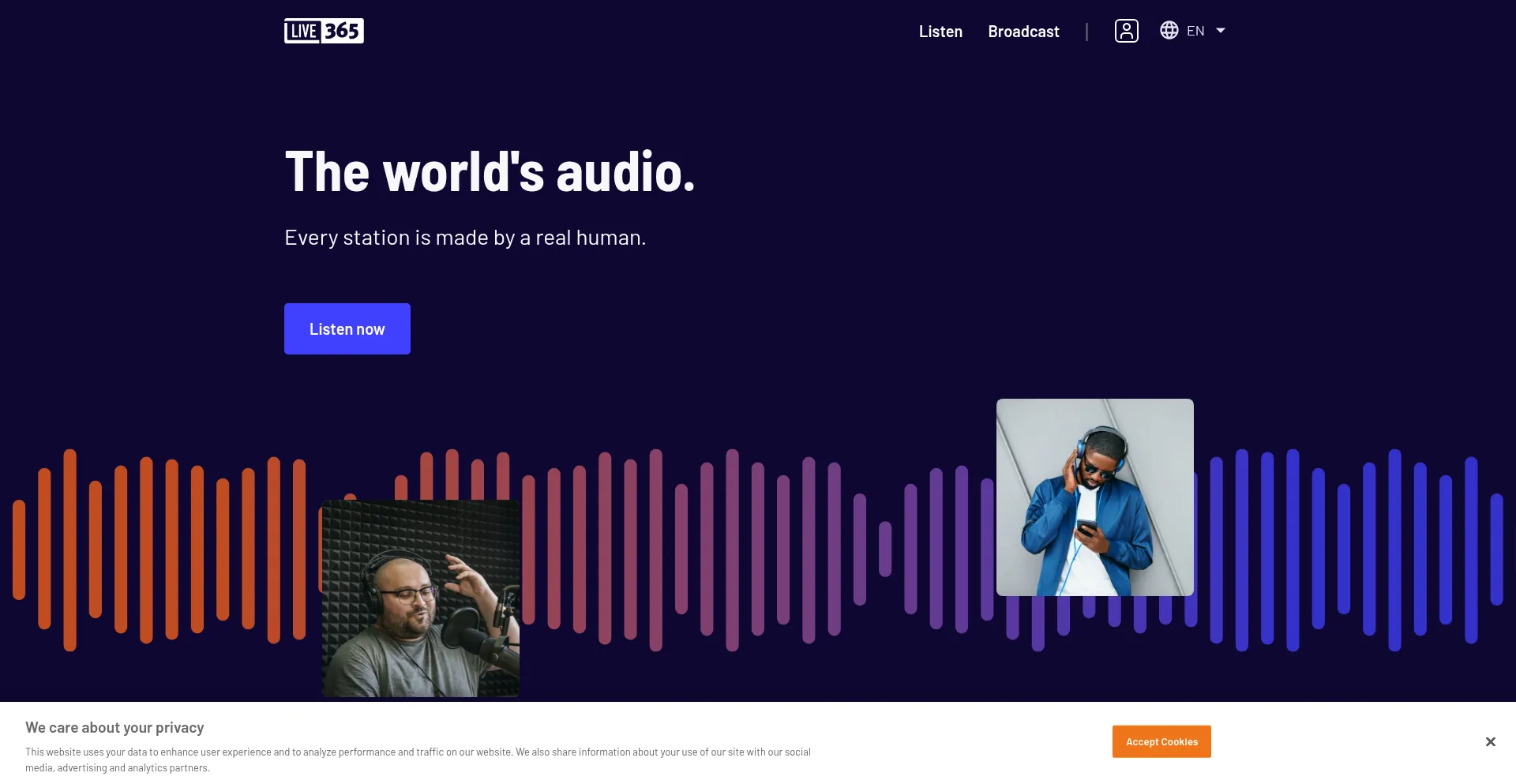Expand the language dropdown arrow

[x=1220, y=30]
